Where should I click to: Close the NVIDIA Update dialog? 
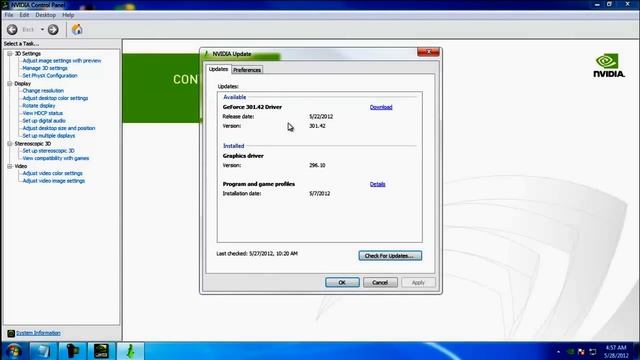click(x=428, y=52)
